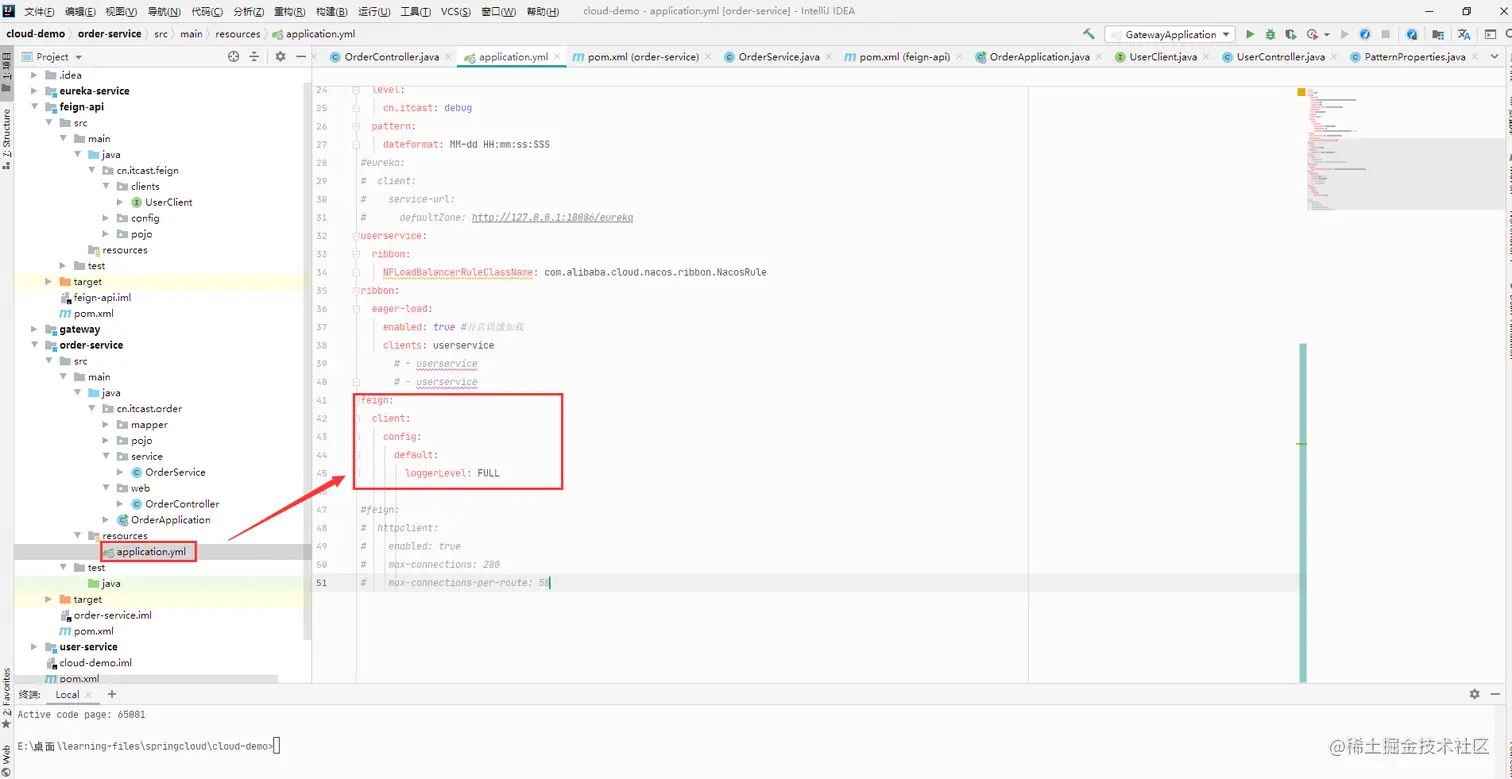Start debugging with the green bug icon
The image size is (1512, 779).
[1271, 34]
